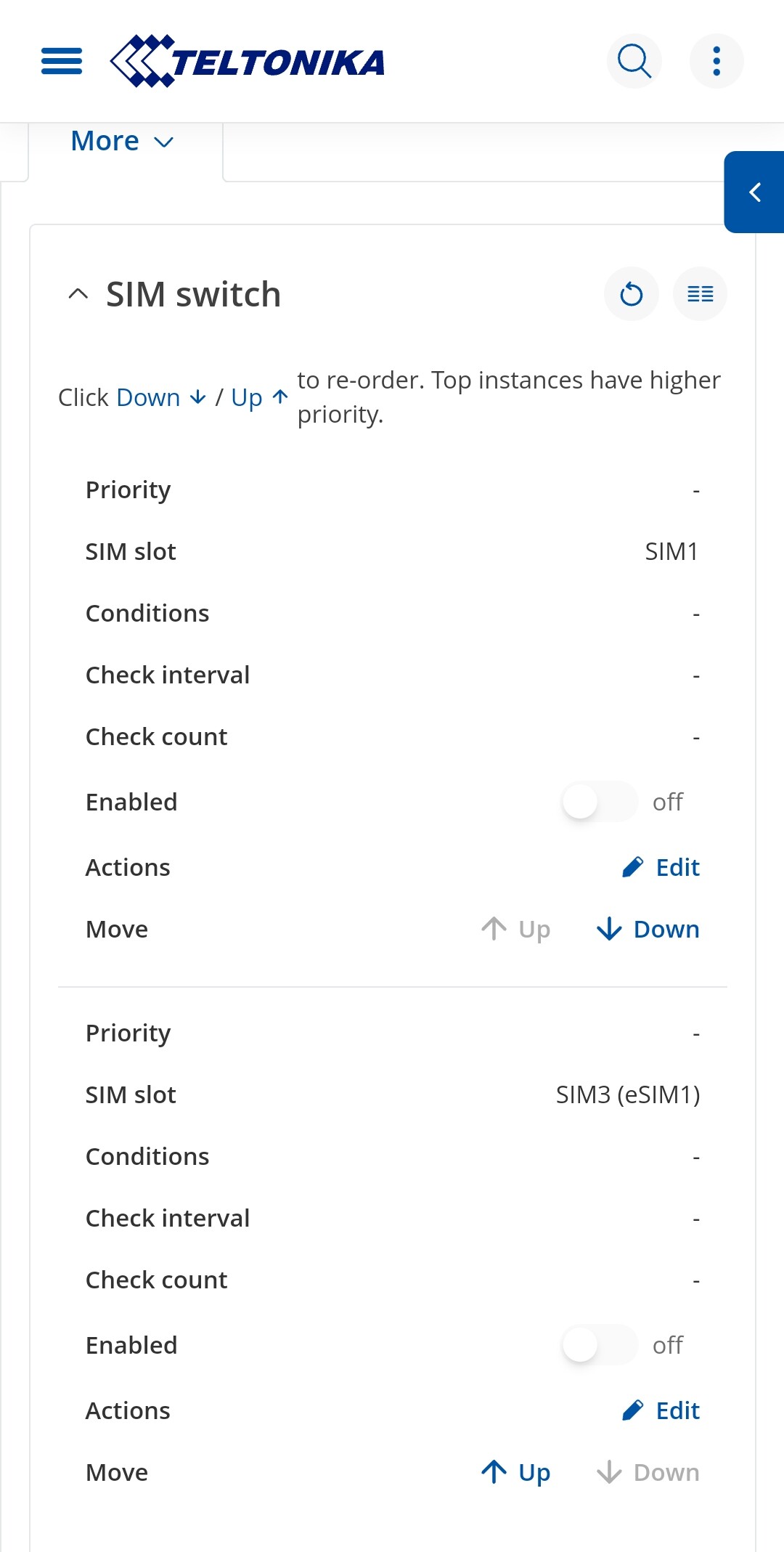Open the three-dot options menu
Screen dimensions: 784x1552
pyautogui.click(x=716, y=61)
